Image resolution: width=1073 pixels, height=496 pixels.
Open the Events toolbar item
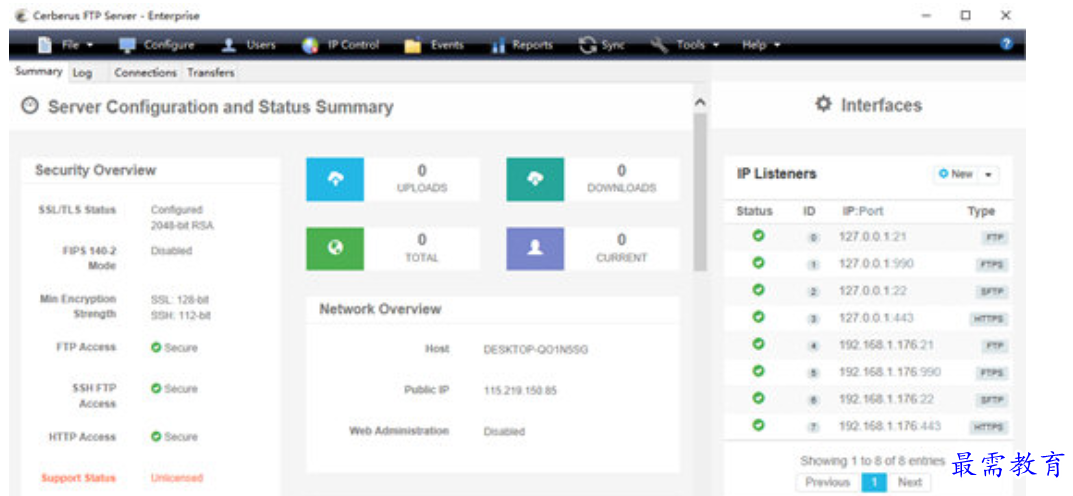(x=434, y=45)
